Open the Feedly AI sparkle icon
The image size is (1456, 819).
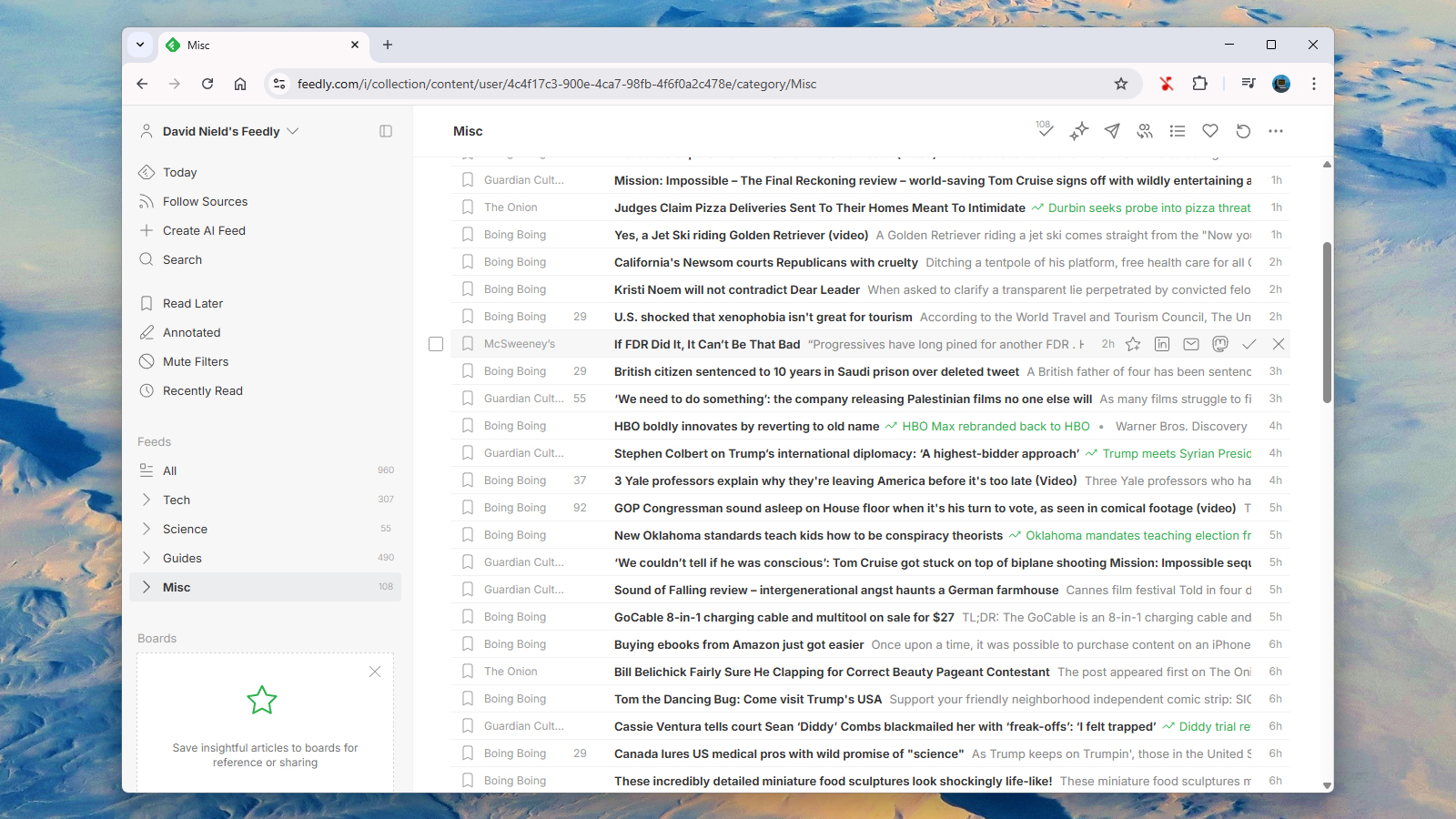1079,131
